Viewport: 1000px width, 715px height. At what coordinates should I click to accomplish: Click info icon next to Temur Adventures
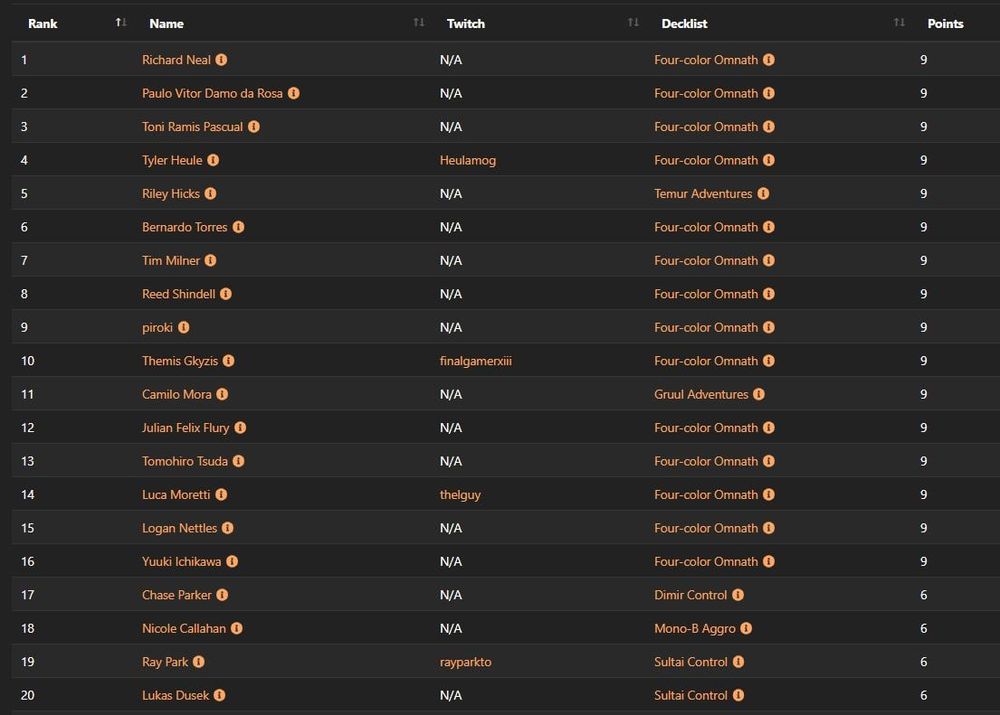(x=763, y=194)
